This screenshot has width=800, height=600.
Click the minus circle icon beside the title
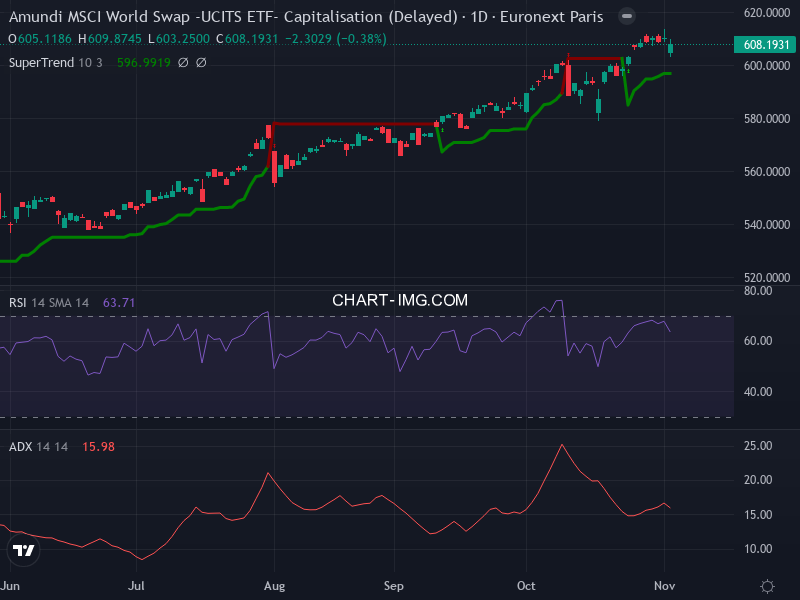[x=627, y=16]
